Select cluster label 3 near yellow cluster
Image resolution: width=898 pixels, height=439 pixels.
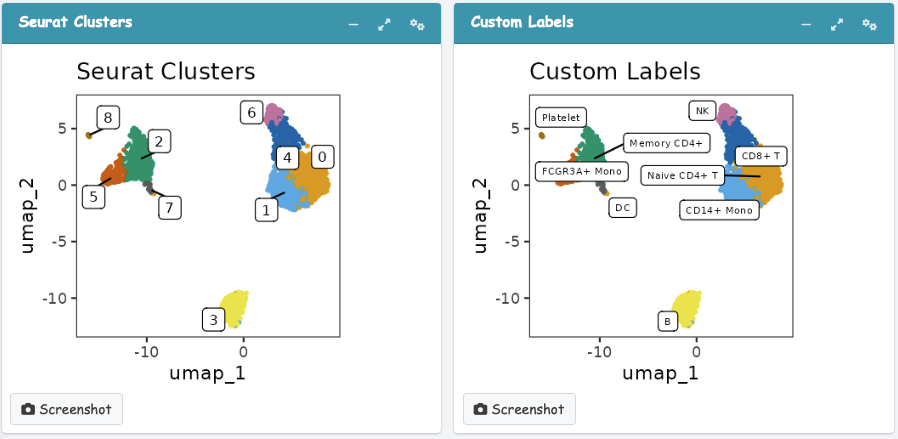coord(212,321)
